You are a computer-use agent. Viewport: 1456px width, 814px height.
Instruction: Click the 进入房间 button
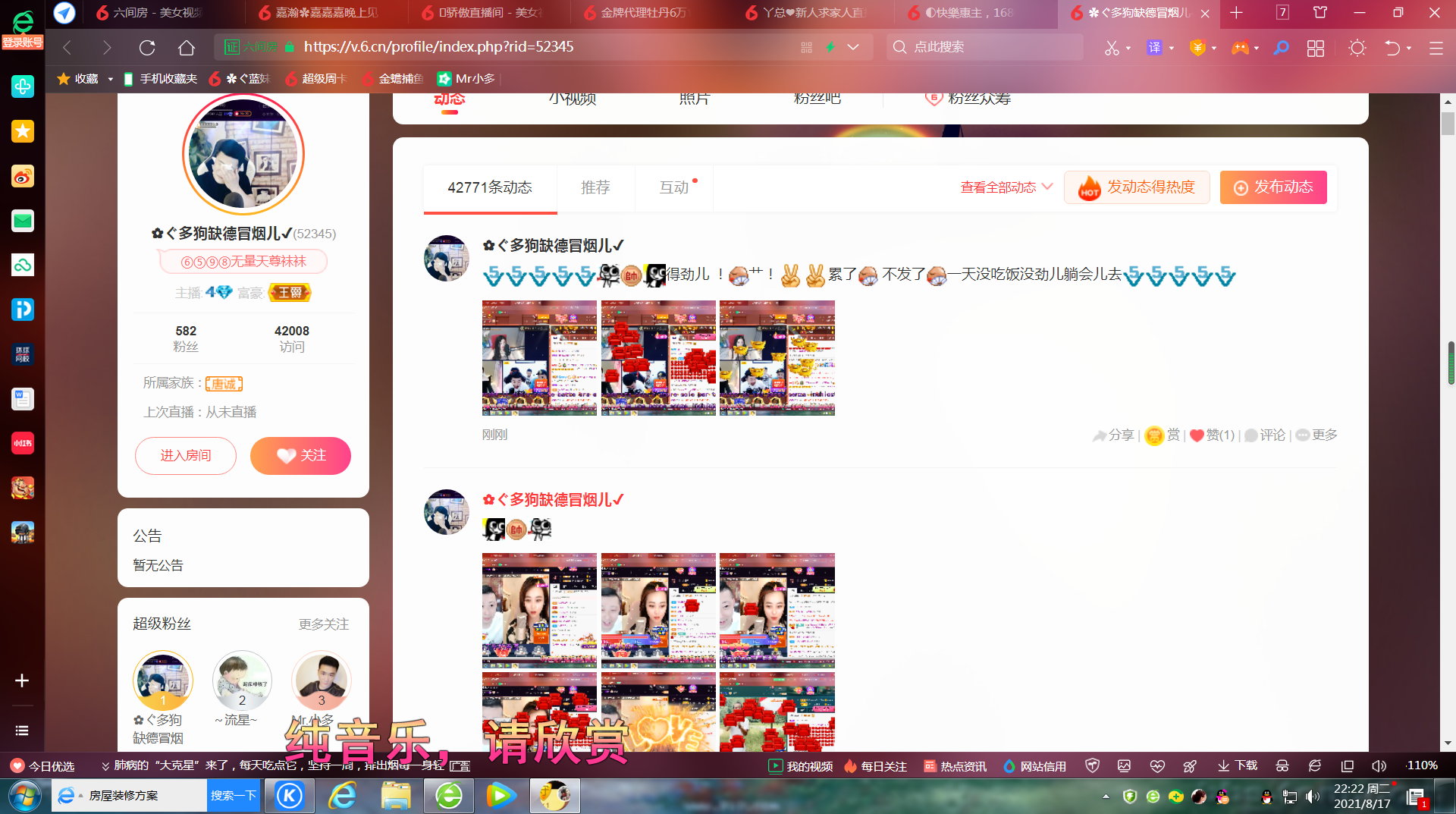pos(186,456)
